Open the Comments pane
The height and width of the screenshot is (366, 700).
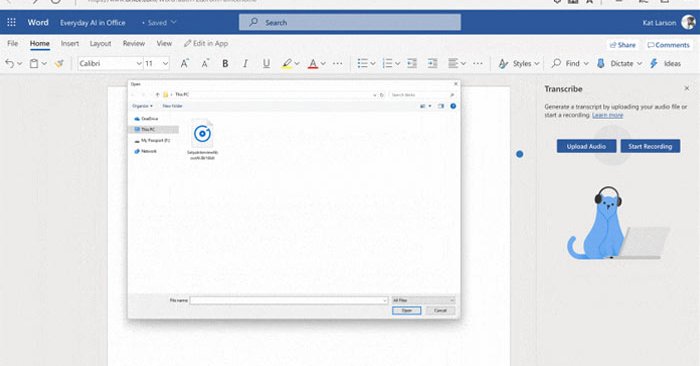tap(668, 45)
